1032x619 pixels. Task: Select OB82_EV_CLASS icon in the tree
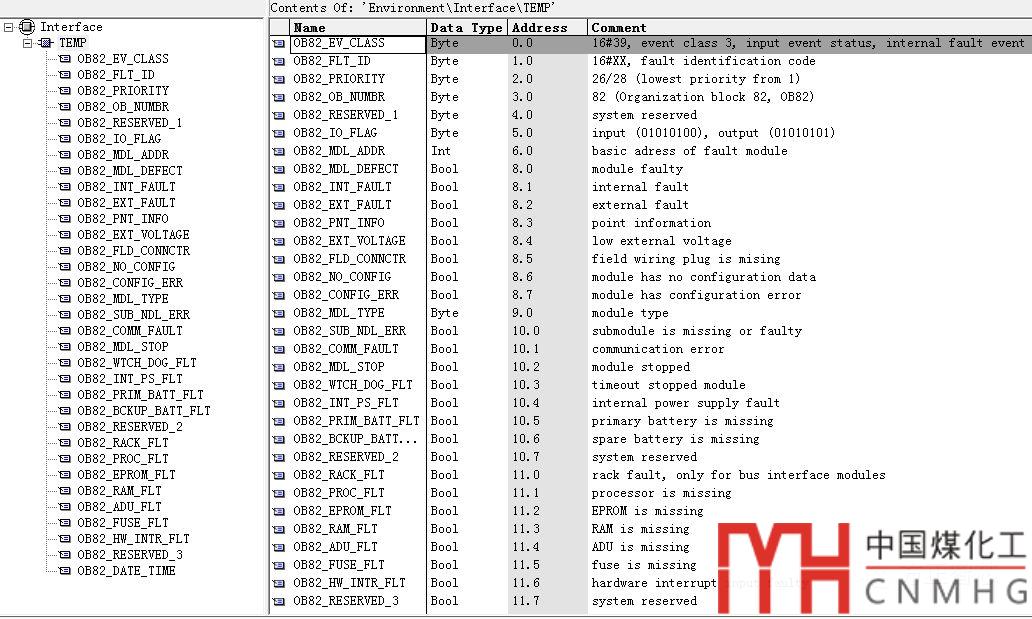pyautogui.click(x=65, y=59)
